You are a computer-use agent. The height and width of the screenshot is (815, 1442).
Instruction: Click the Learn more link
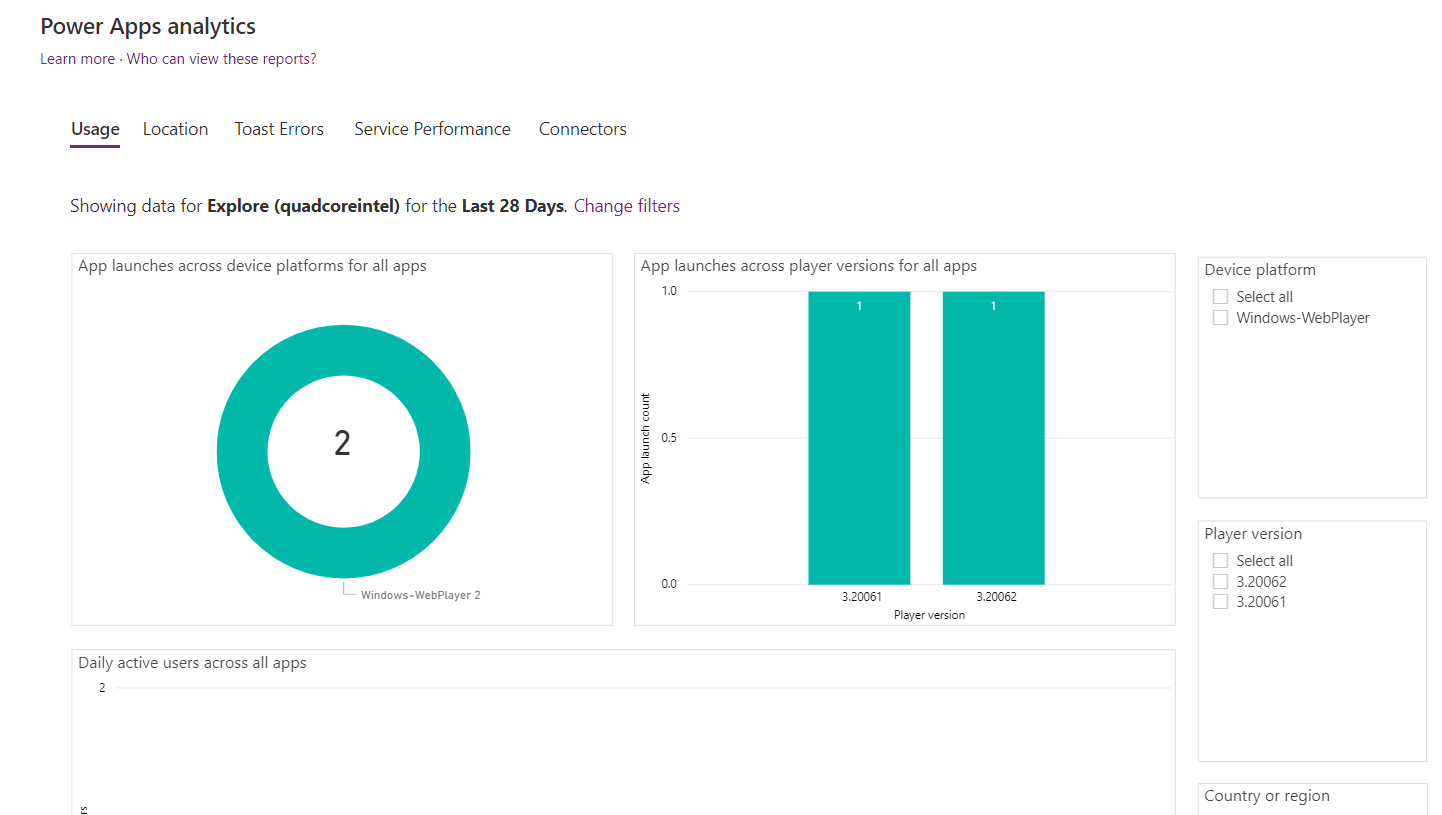[77, 58]
